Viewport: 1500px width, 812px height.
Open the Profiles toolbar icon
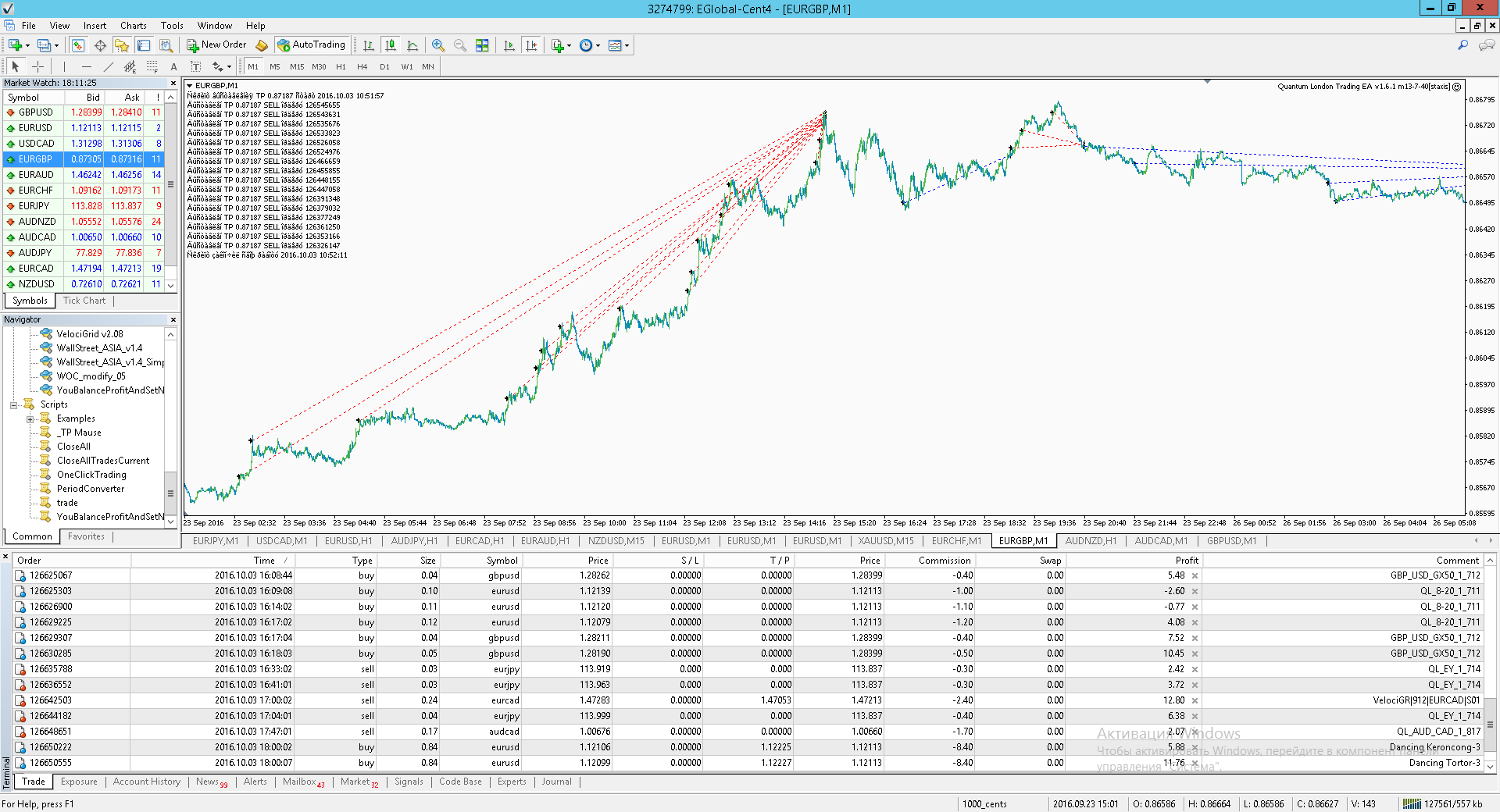[45, 45]
